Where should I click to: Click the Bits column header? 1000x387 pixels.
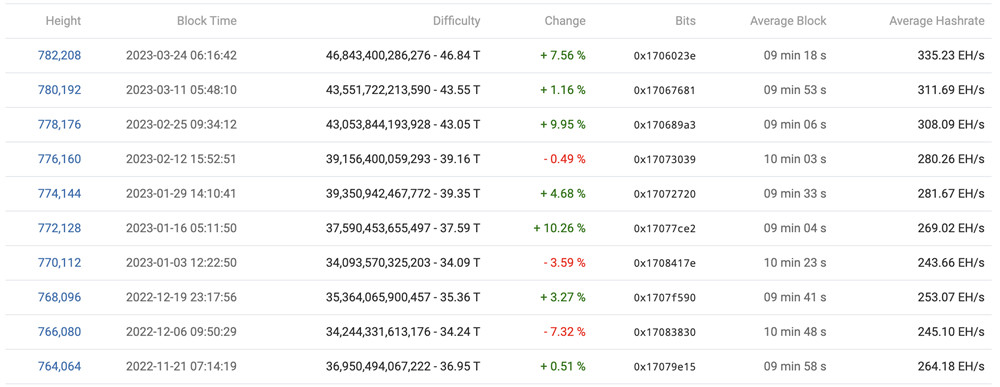(x=685, y=21)
